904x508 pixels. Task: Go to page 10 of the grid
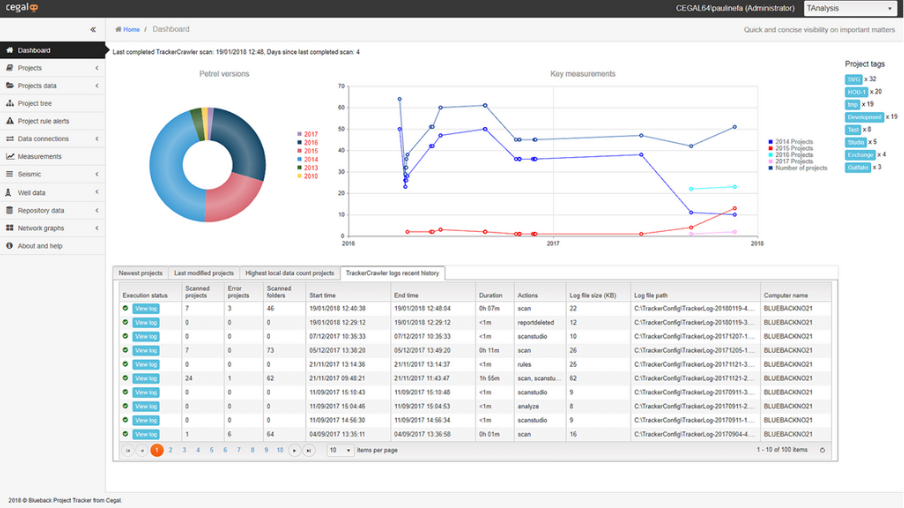point(280,450)
